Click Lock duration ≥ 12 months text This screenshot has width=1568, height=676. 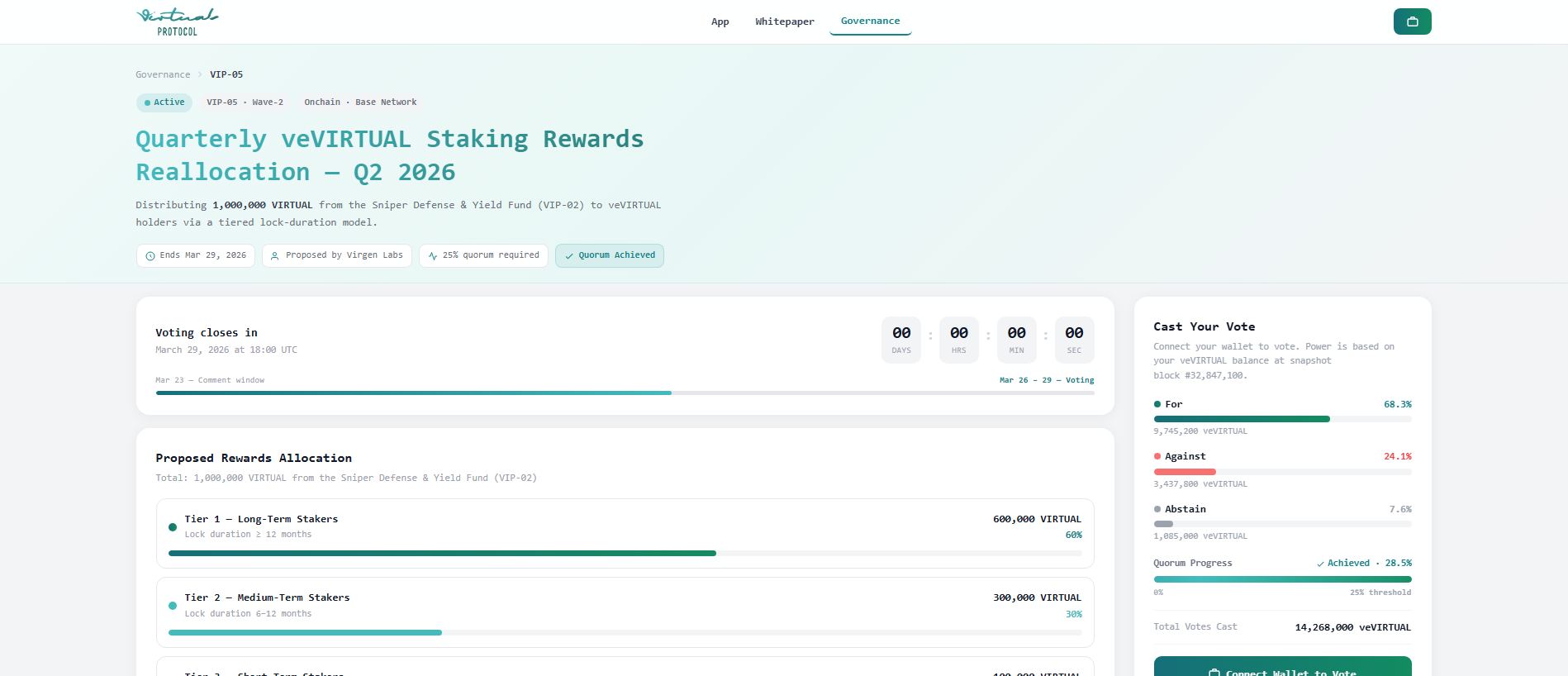click(248, 535)
